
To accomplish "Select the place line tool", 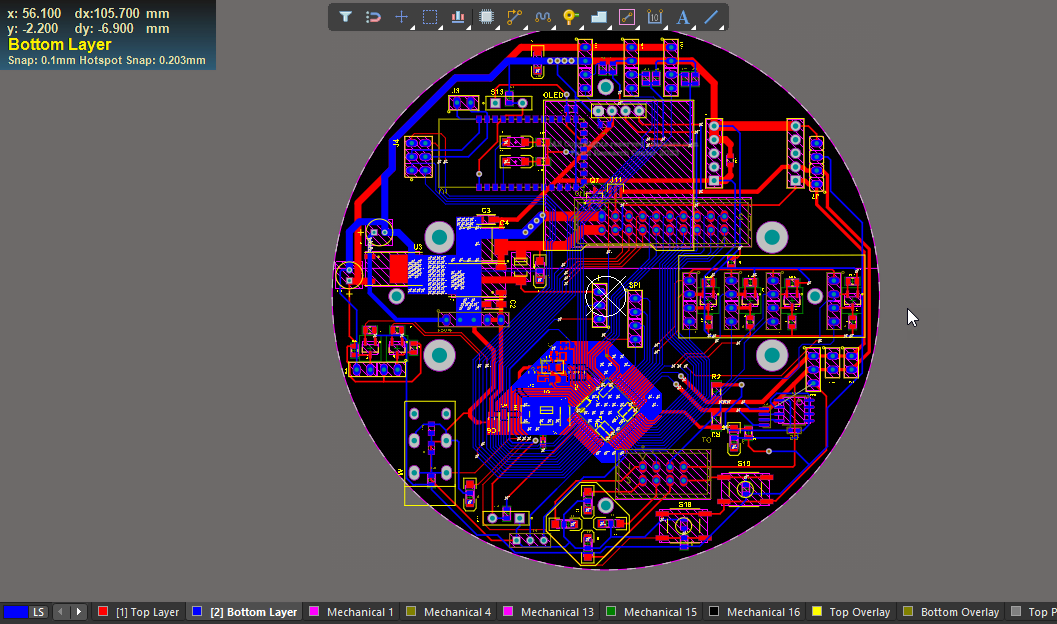I will pyautogui.click(x=711, y=17).
